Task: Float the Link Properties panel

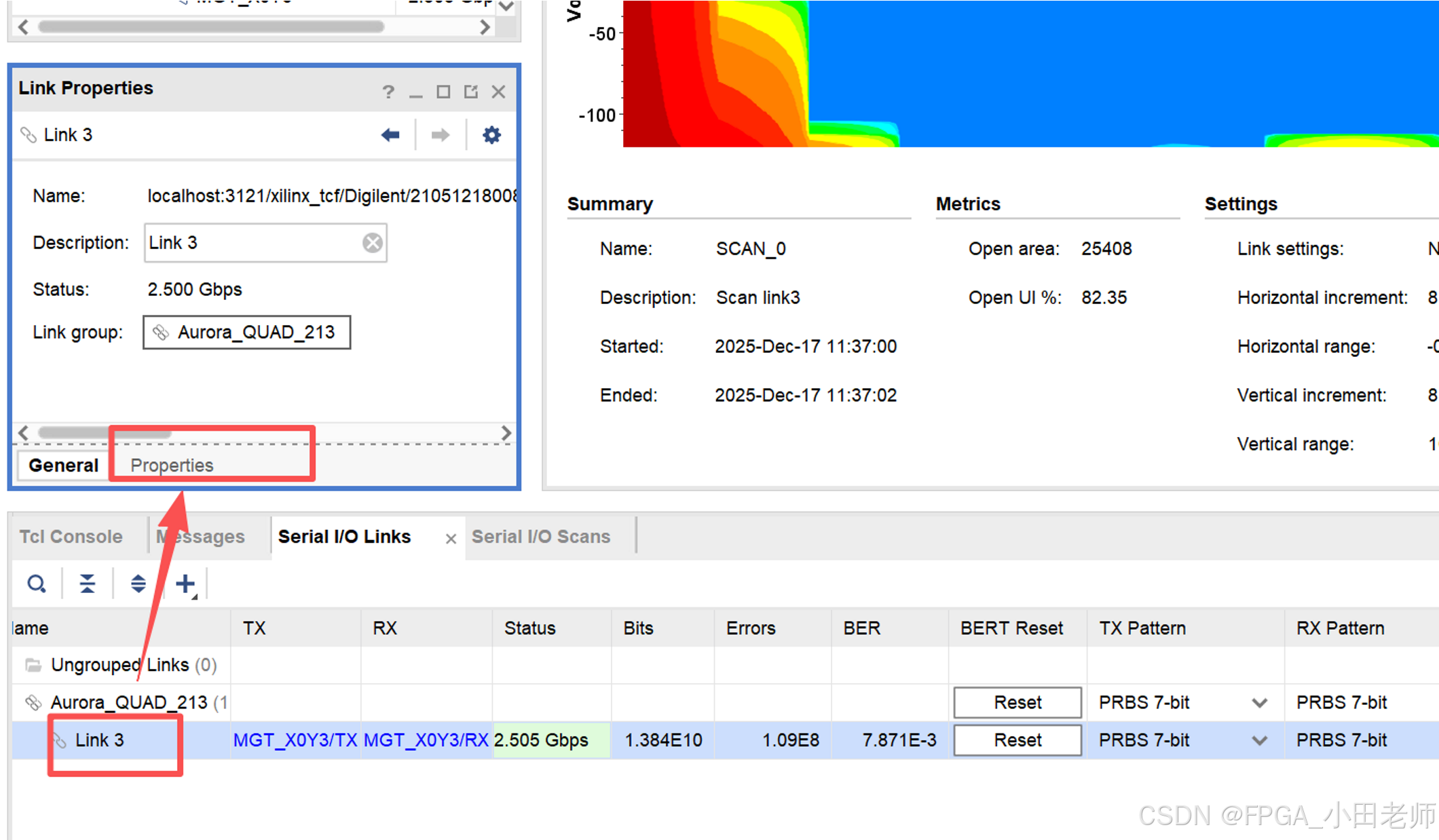Action: (471, 92)
